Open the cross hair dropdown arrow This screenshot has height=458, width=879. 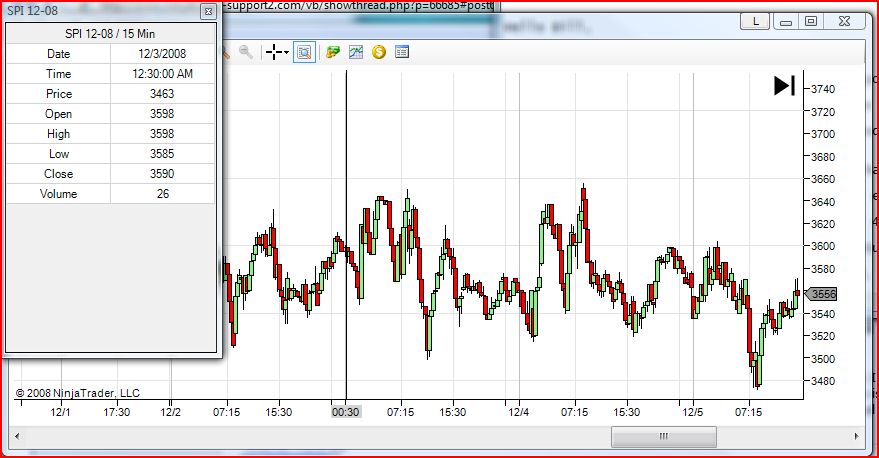(286, 53)
